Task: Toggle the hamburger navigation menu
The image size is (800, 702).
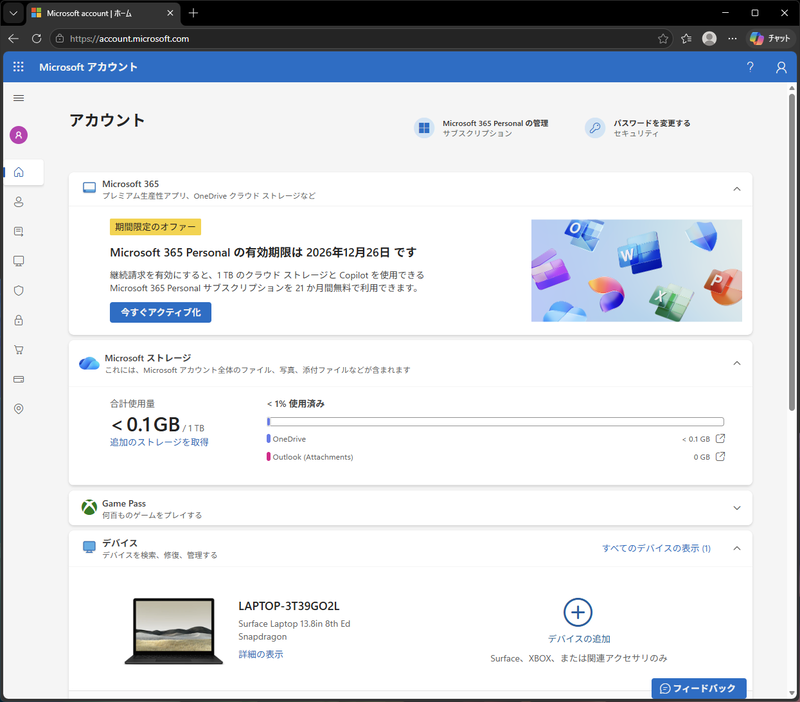Action: 18,98
